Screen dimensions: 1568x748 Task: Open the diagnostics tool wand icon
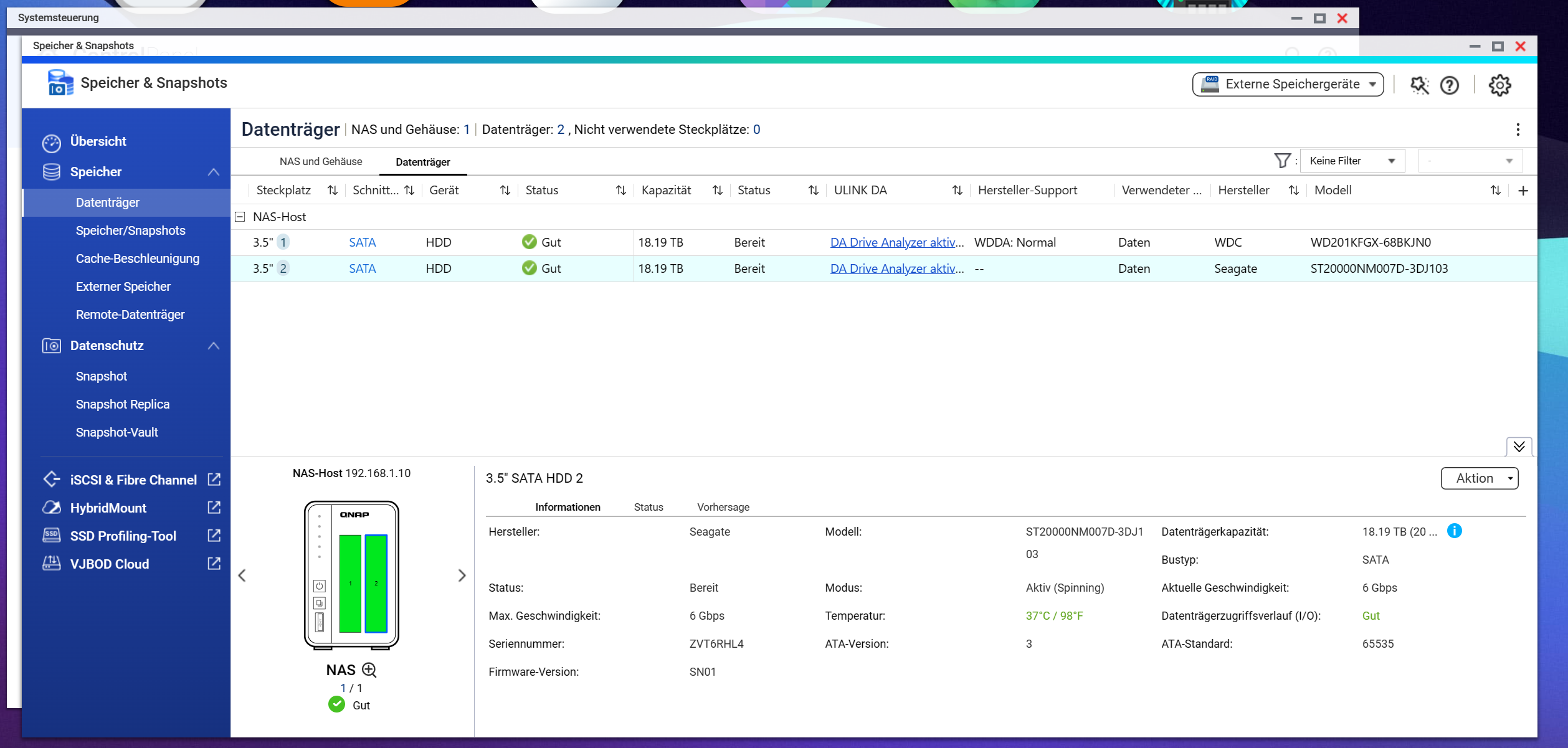coord(1419,85)
